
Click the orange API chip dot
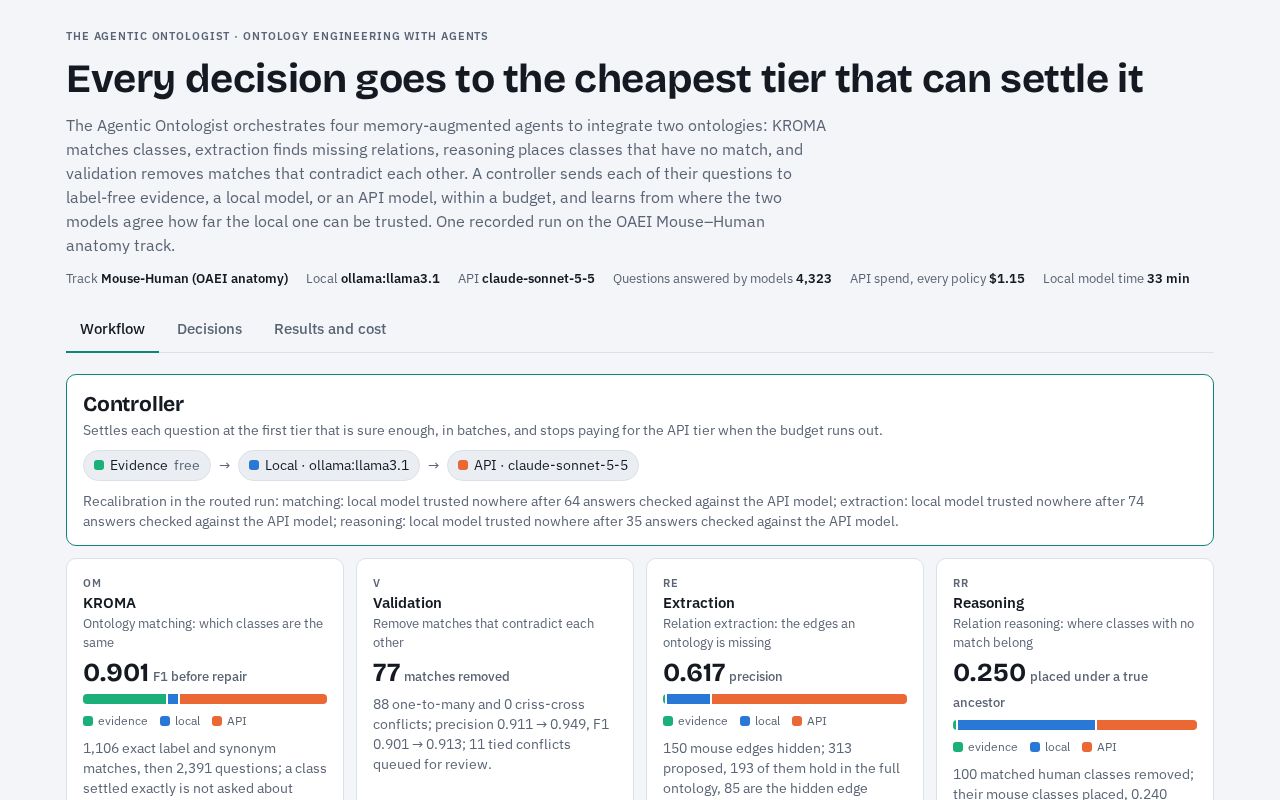pyautogui.click(x=463, y=465)
